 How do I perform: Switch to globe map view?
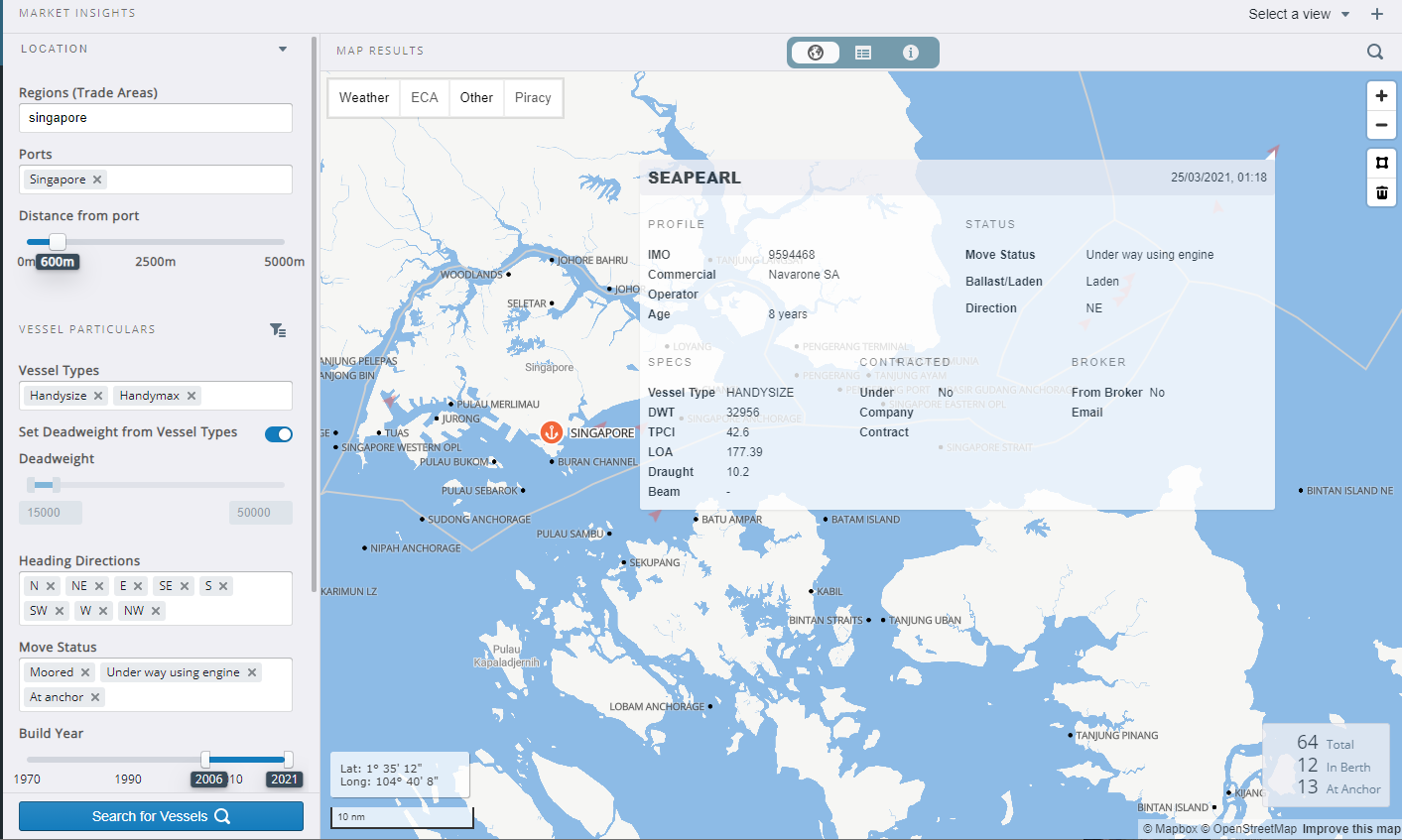[x=816, y=53]
